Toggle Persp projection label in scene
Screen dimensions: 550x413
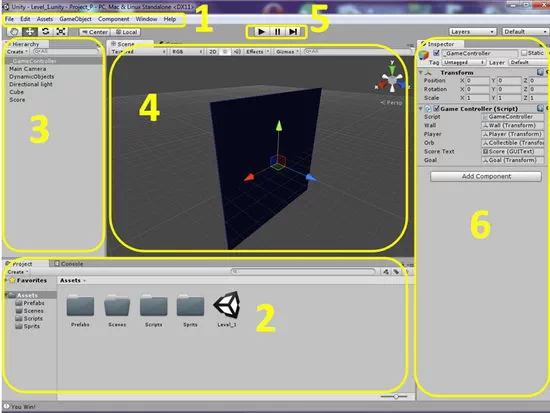click(x=391, y=103)
